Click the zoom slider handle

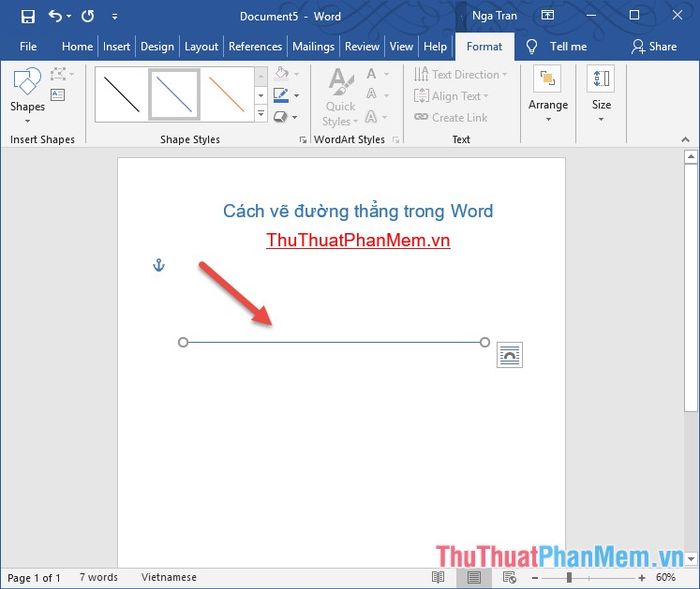(569, 578)
